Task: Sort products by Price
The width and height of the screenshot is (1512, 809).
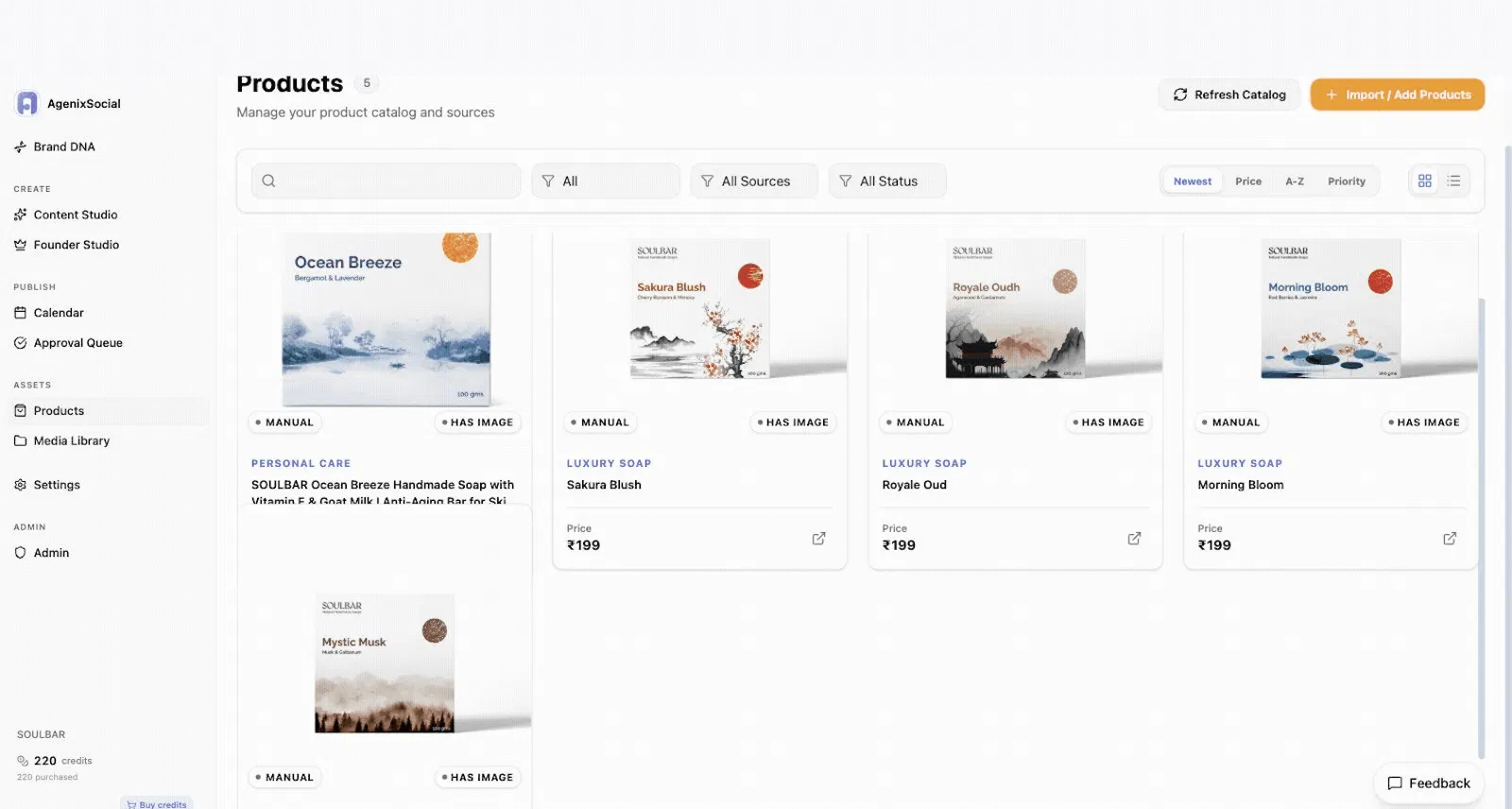Action: [1248, 181]
